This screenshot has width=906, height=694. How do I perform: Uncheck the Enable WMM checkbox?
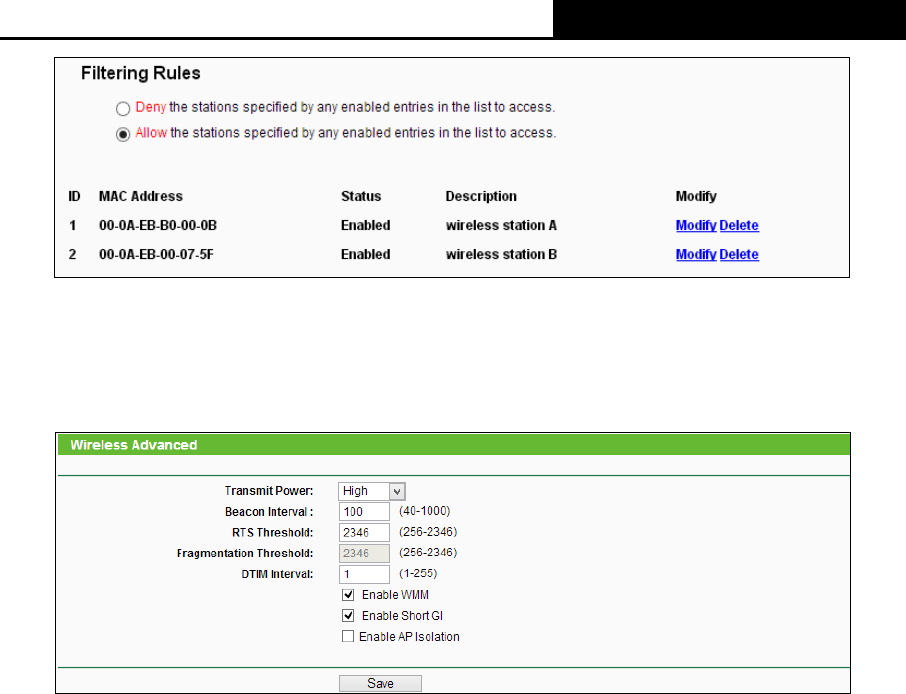pyautogui.click(x=348, y=595)
